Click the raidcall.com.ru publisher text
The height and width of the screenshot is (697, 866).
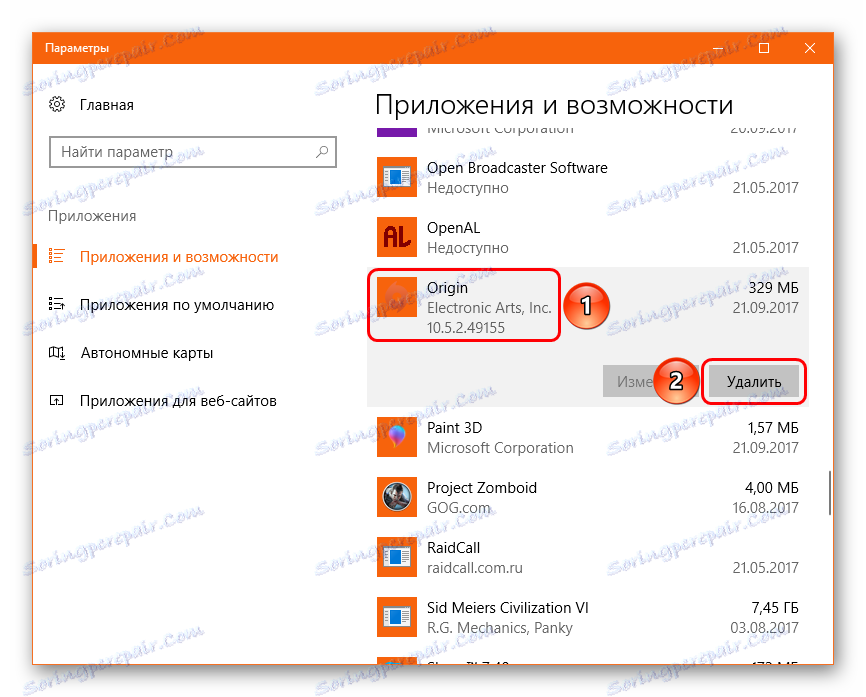474,568
